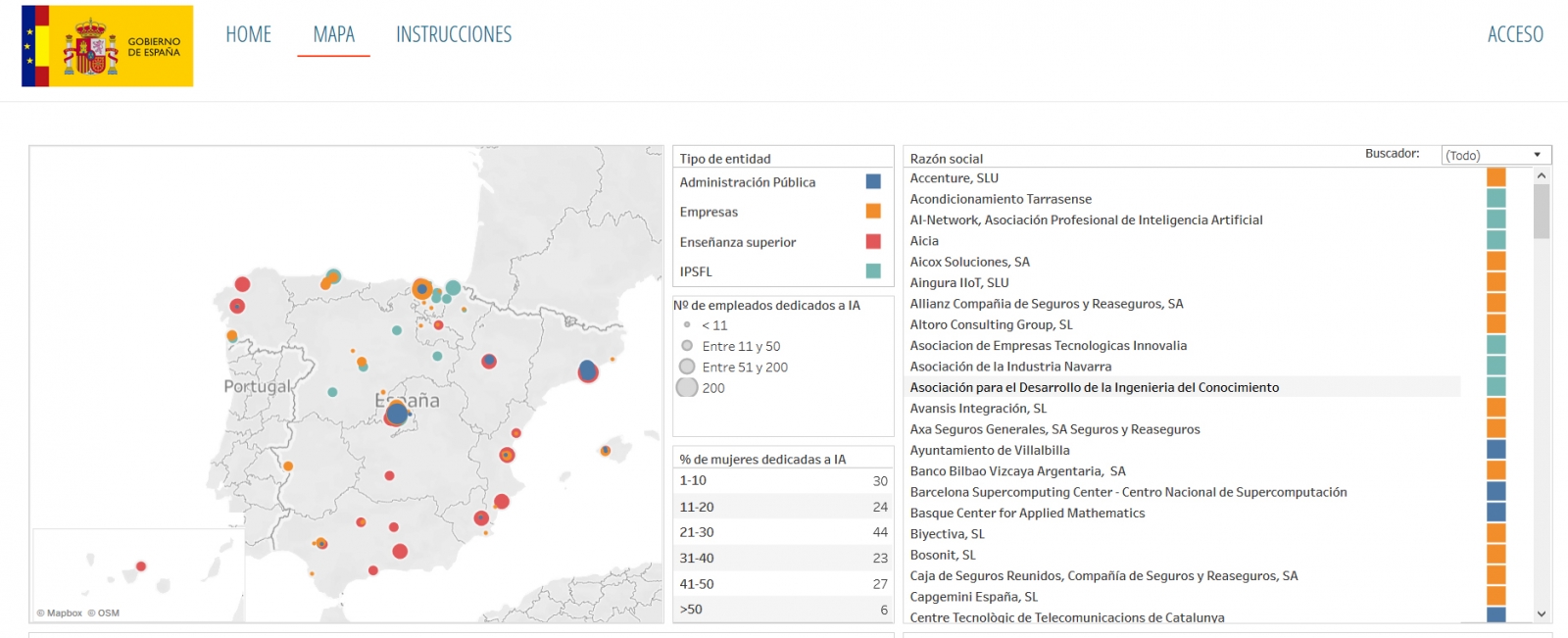Click the red map dot in Canary Islands inset
Image resolution: width=1568 pixels, height=638 pixels.
[141, 566]
